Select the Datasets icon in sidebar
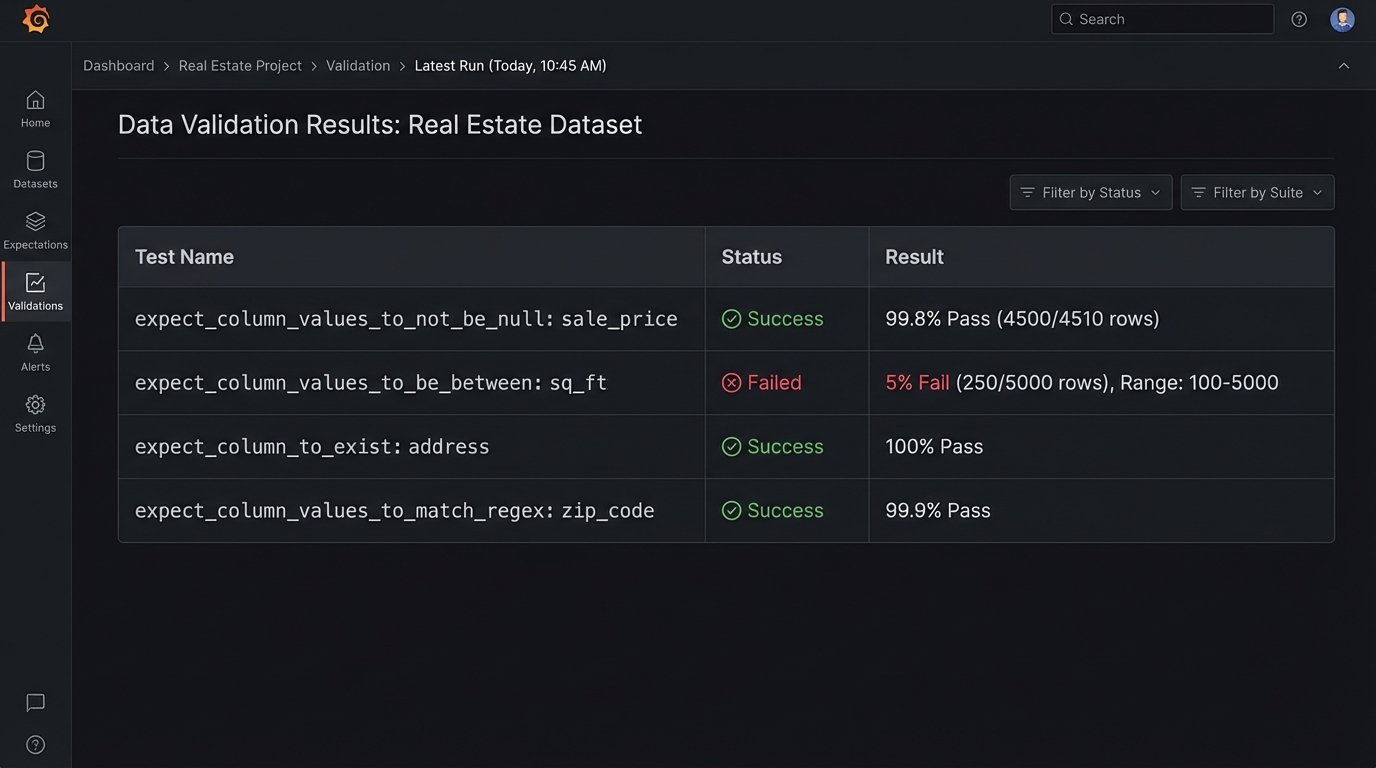 (35, 167)
